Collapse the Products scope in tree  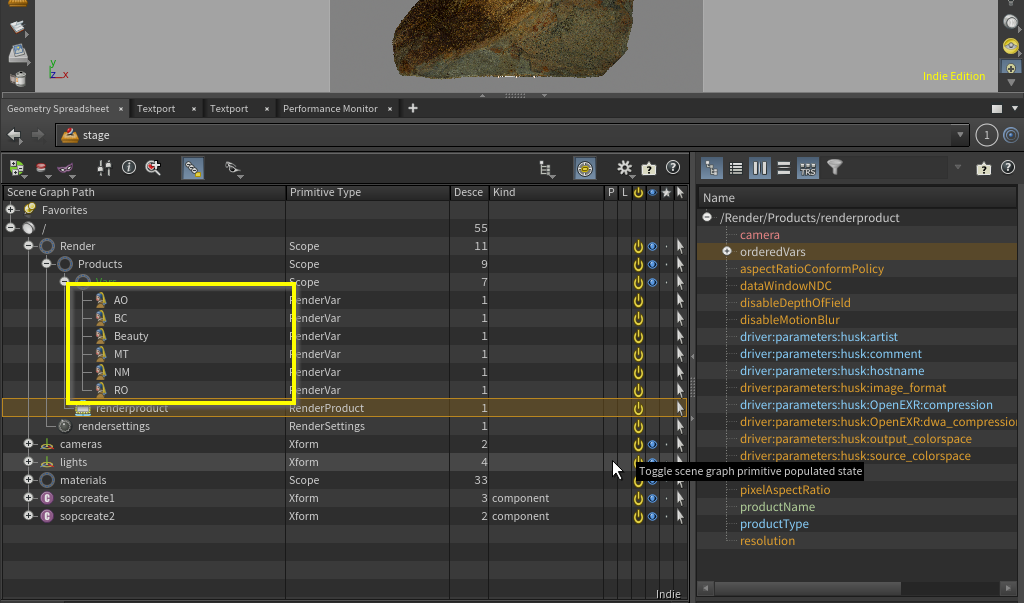pos(46,264)
